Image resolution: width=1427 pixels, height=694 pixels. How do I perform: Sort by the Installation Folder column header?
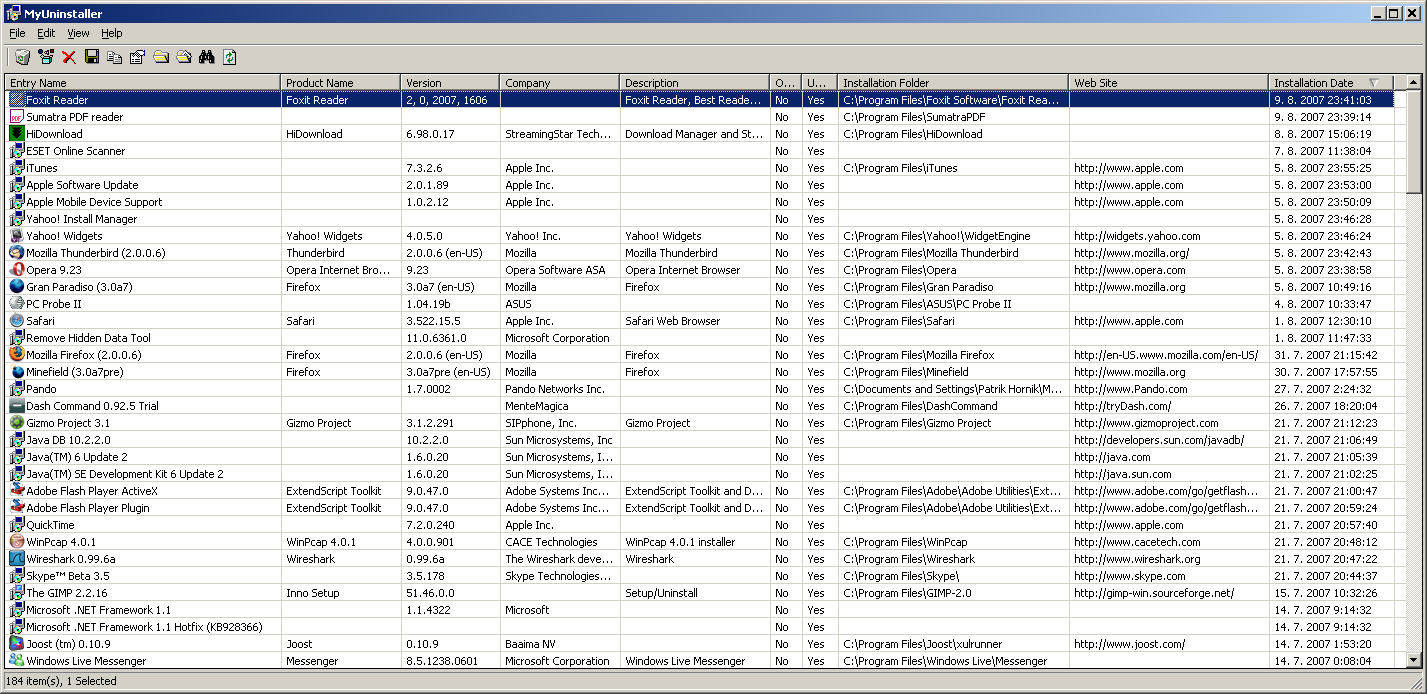[x=953, y=83]
